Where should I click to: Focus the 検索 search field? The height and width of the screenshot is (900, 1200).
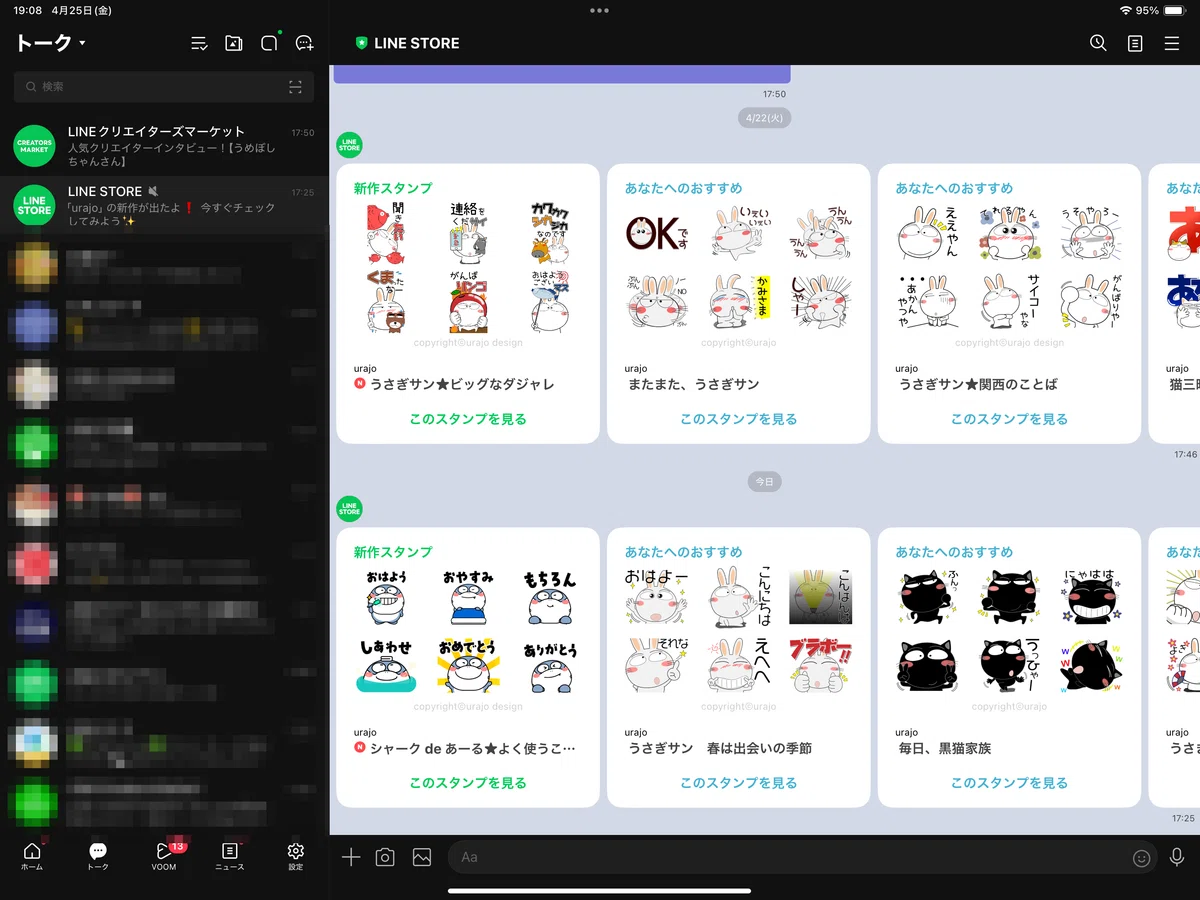(x=164, y=87)
